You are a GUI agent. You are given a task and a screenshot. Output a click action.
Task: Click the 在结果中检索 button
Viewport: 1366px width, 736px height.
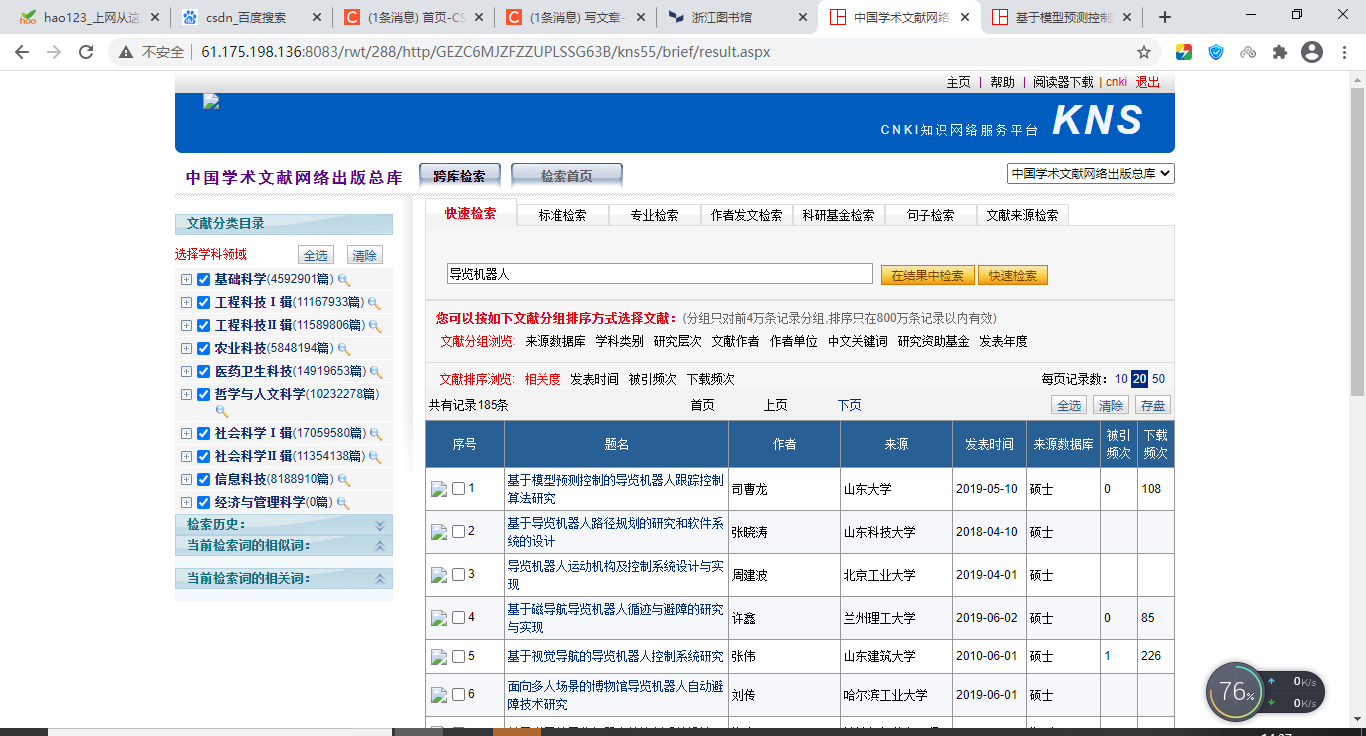point(927,276)
